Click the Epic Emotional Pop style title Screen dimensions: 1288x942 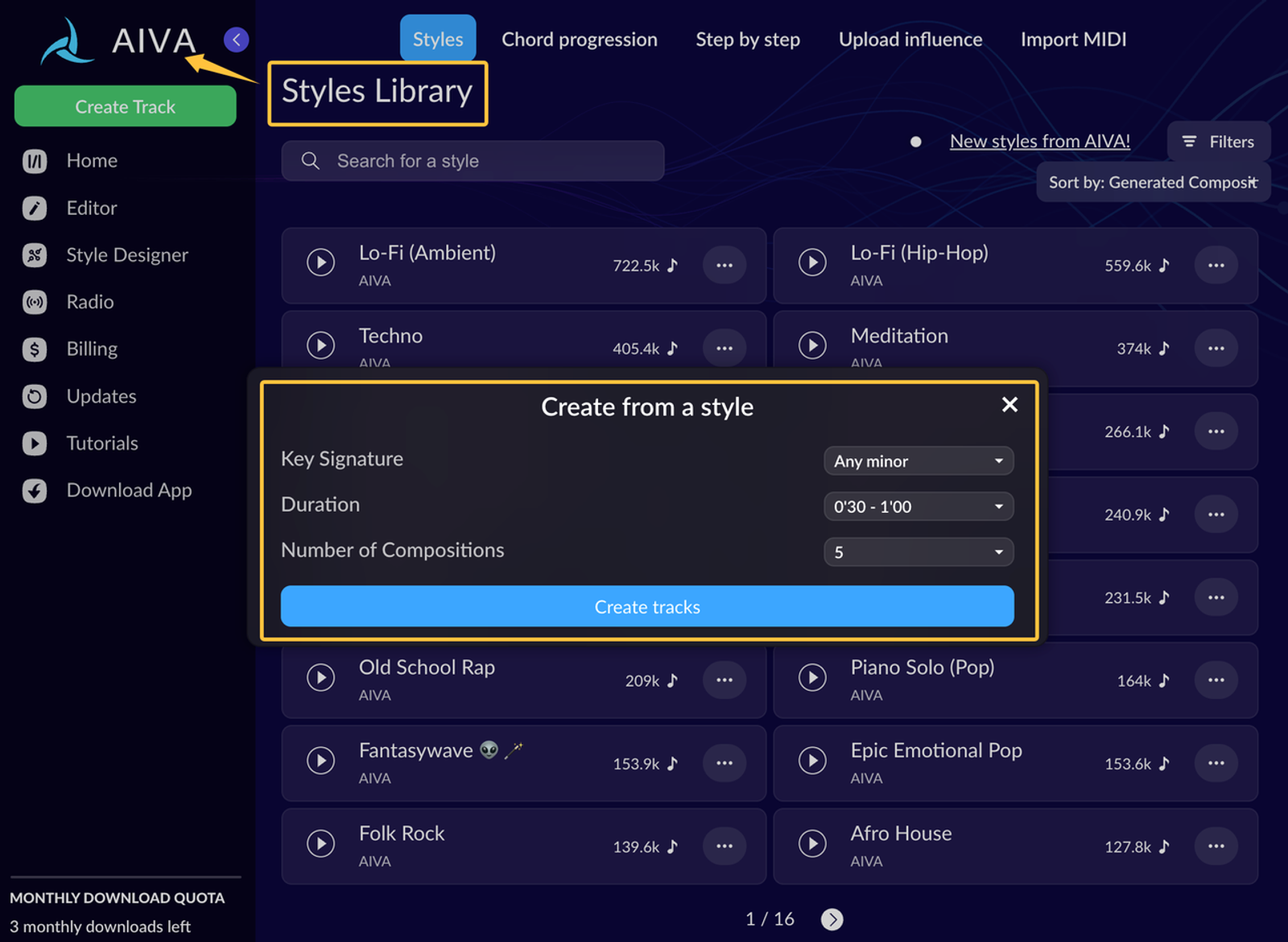[x=936, y=750]
